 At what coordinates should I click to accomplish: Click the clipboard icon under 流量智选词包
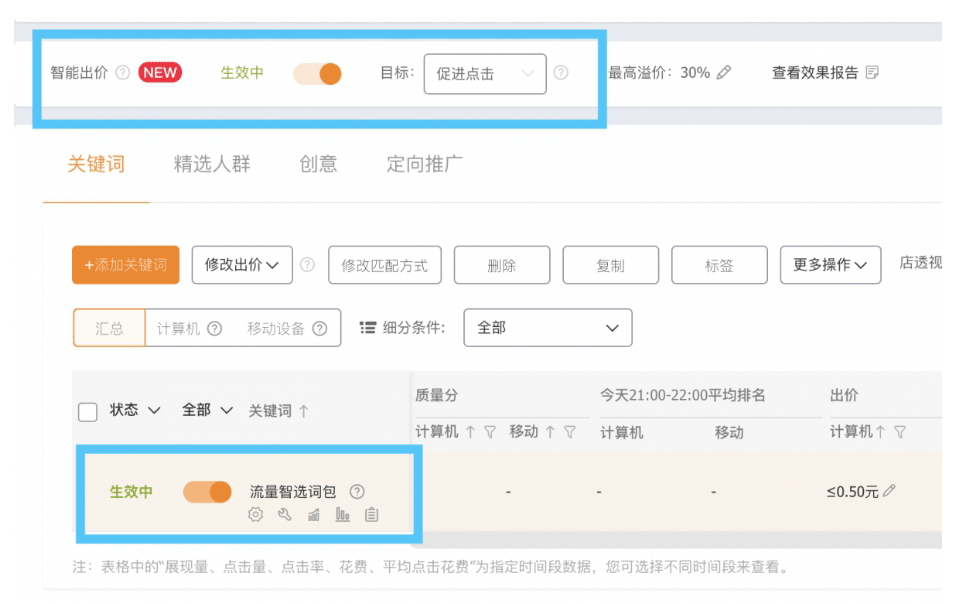372,515
